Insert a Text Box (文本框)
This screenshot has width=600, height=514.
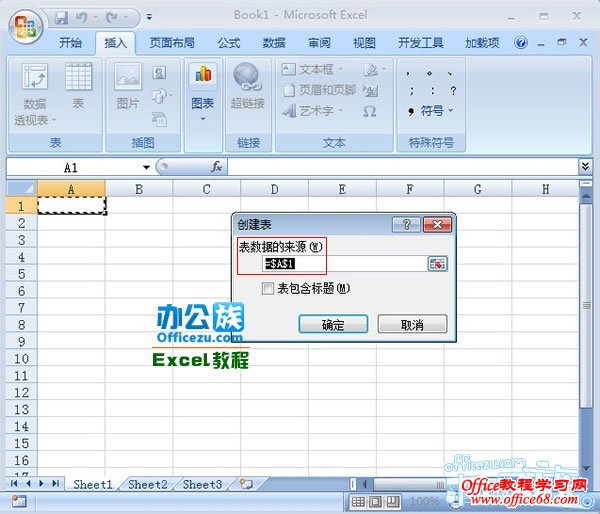point(308,69)
